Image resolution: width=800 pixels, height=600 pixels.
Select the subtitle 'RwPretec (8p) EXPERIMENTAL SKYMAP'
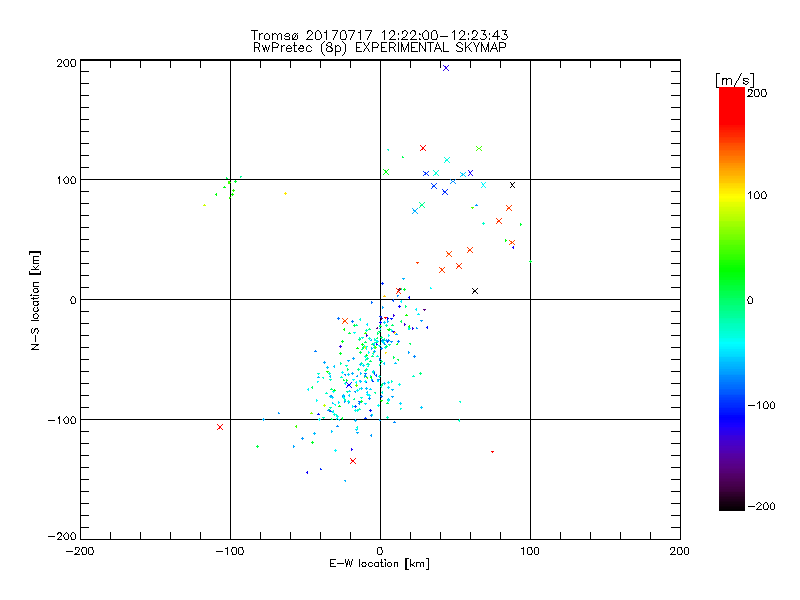(x=380, y=48)
